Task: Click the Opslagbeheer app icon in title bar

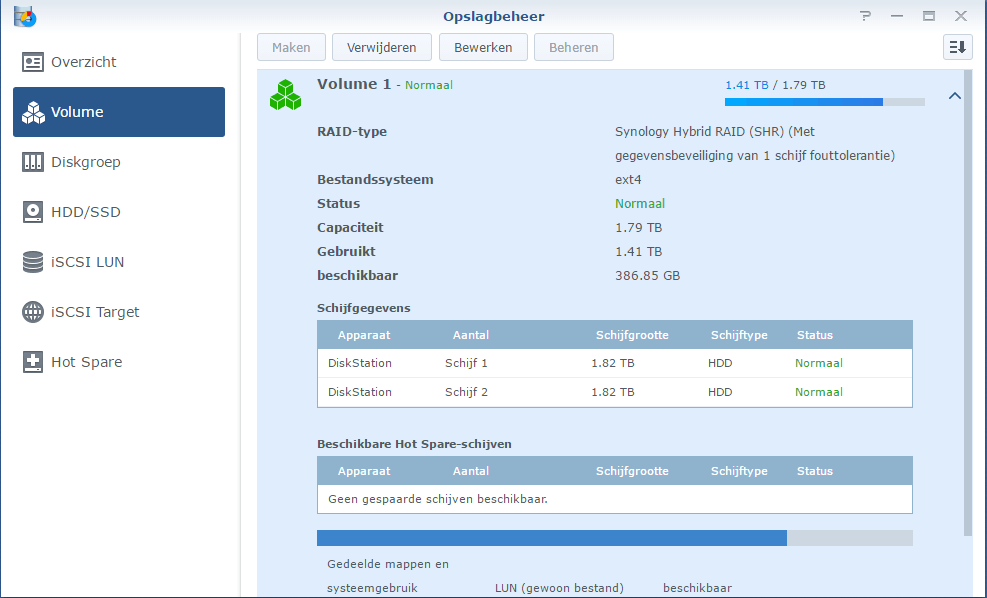Action: [25, 16]
